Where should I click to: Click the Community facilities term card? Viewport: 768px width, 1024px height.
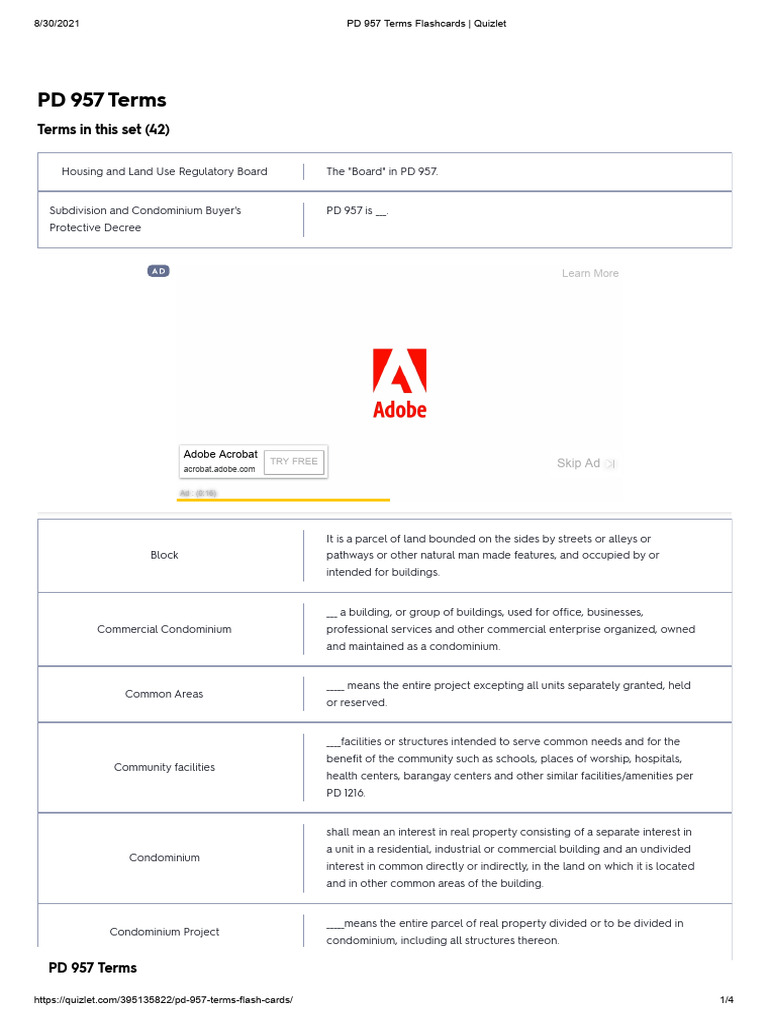pyautogui.click(x=164, y=767)
